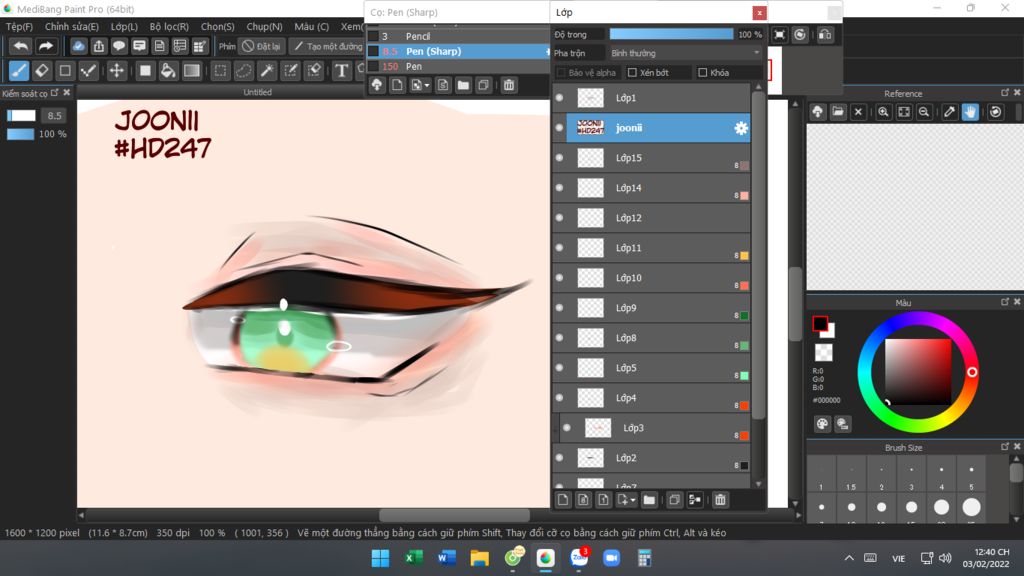
Task: Hide the Lớp9 layer
Action: pos(560,308)
